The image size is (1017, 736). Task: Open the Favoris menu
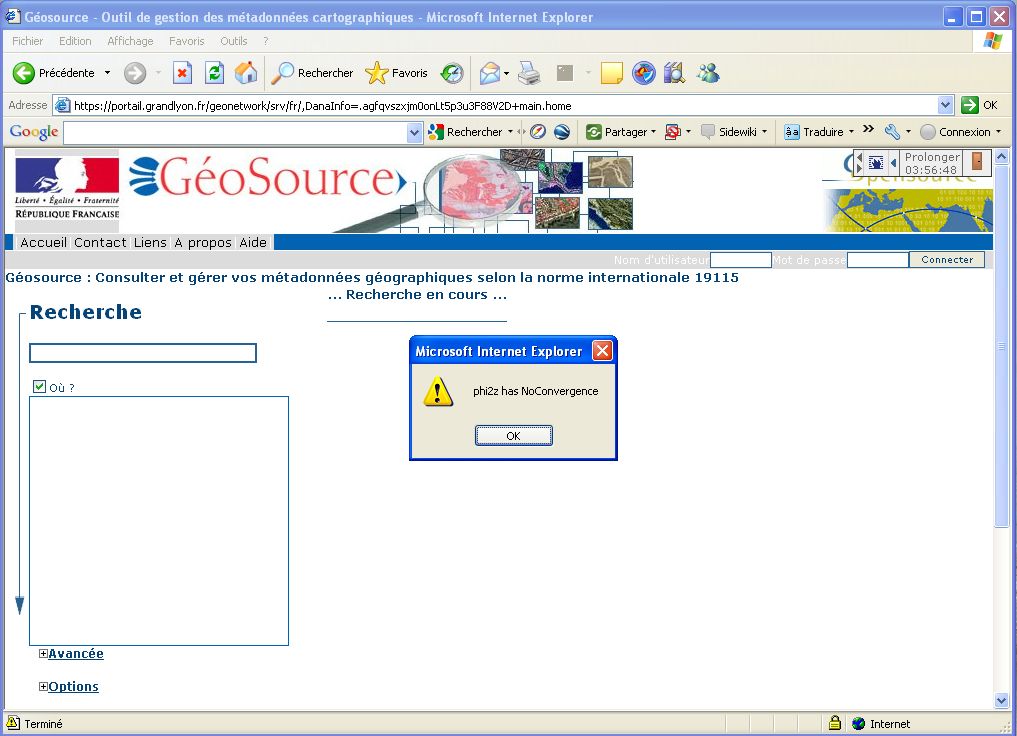pyautogui.click(x=187, y=41)
